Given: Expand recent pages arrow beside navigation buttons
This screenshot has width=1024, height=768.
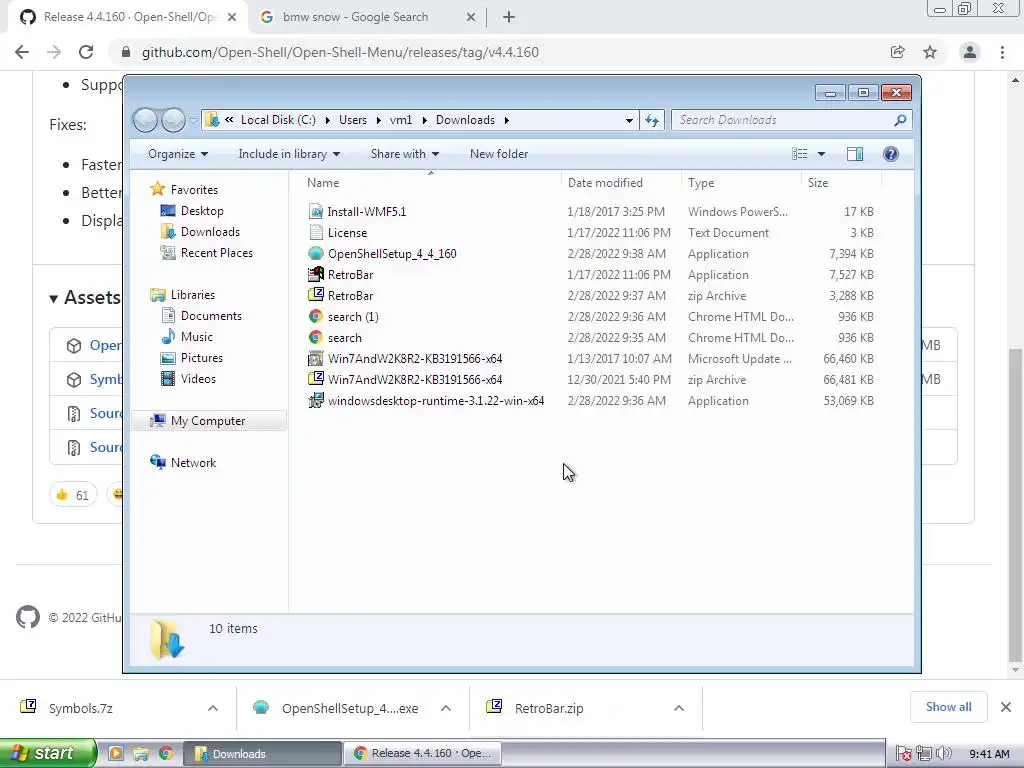Looking at the screenshot, I should [193, 120].
